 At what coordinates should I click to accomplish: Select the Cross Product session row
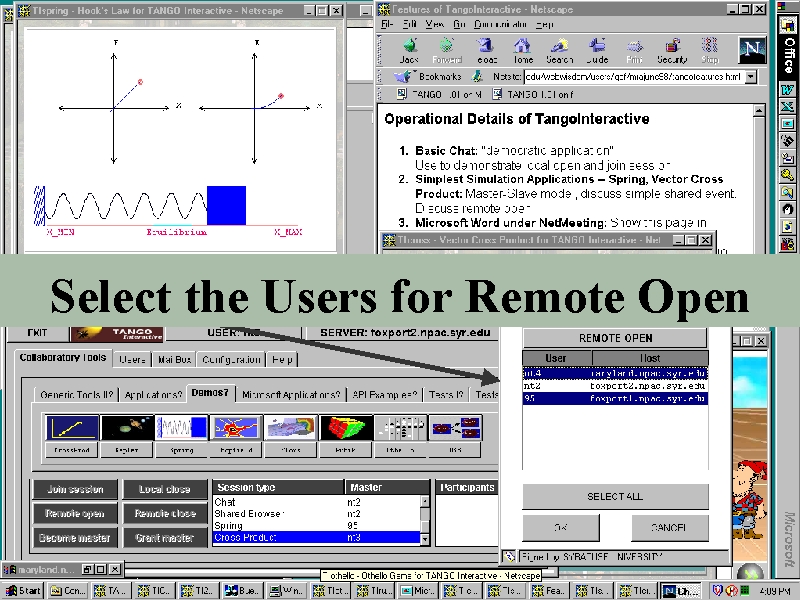[x=316, y=537]
